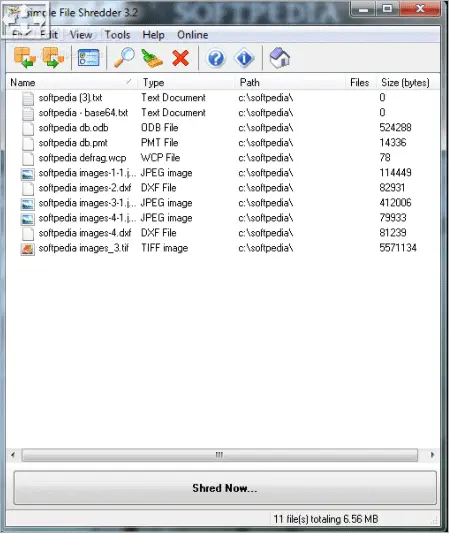
Task: Click the magnifying glass search icon
Action: coord(124,58)
